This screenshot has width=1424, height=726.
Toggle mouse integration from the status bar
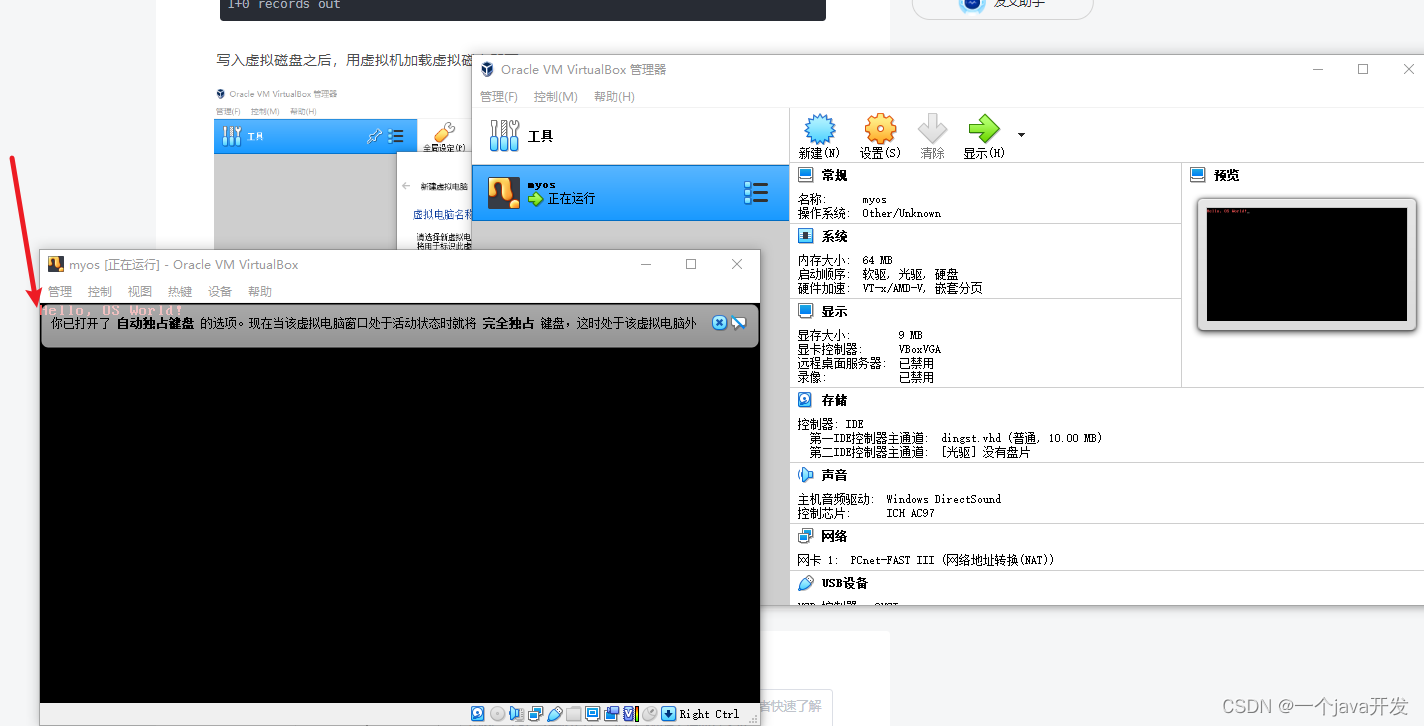(648, 713)
